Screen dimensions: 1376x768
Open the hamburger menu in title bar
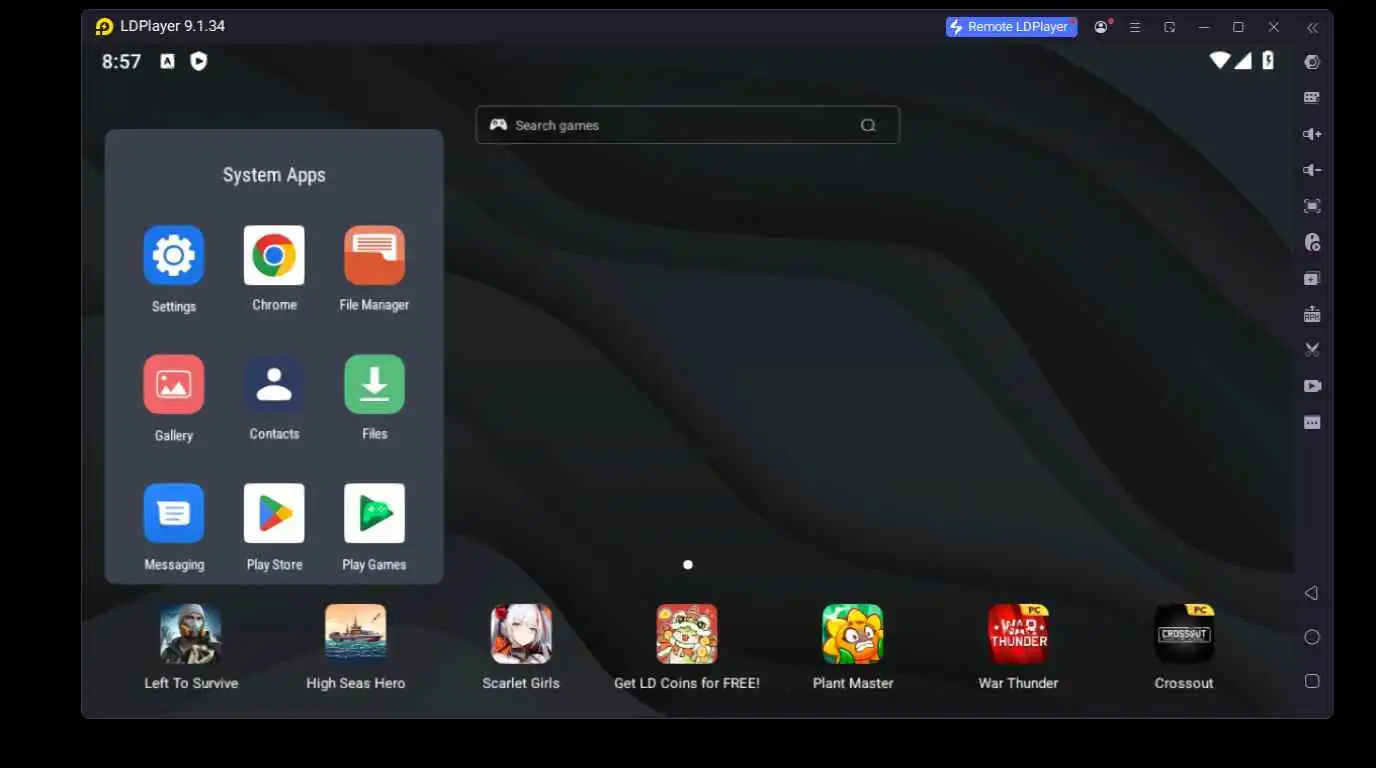point(1135,27)
